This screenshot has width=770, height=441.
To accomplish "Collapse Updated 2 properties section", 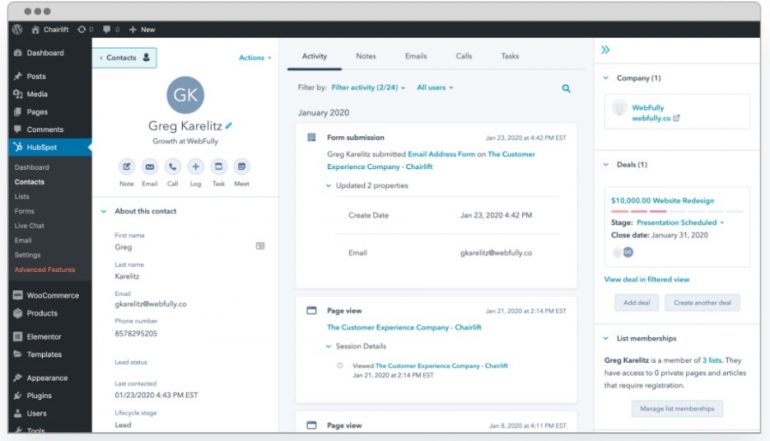I will pos(329,186).
